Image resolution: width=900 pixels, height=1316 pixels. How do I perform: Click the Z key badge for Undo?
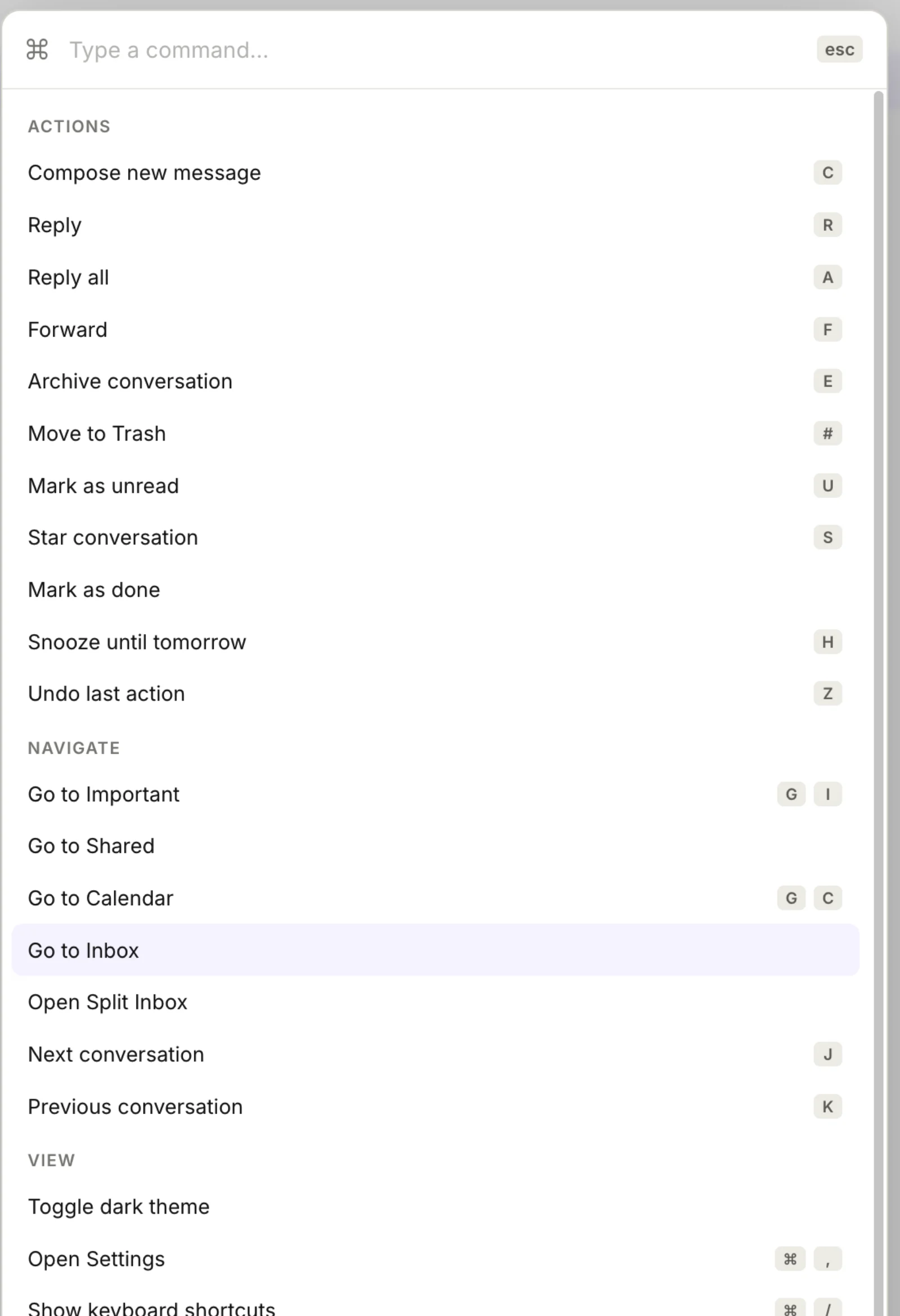click(x=827, y=694)
